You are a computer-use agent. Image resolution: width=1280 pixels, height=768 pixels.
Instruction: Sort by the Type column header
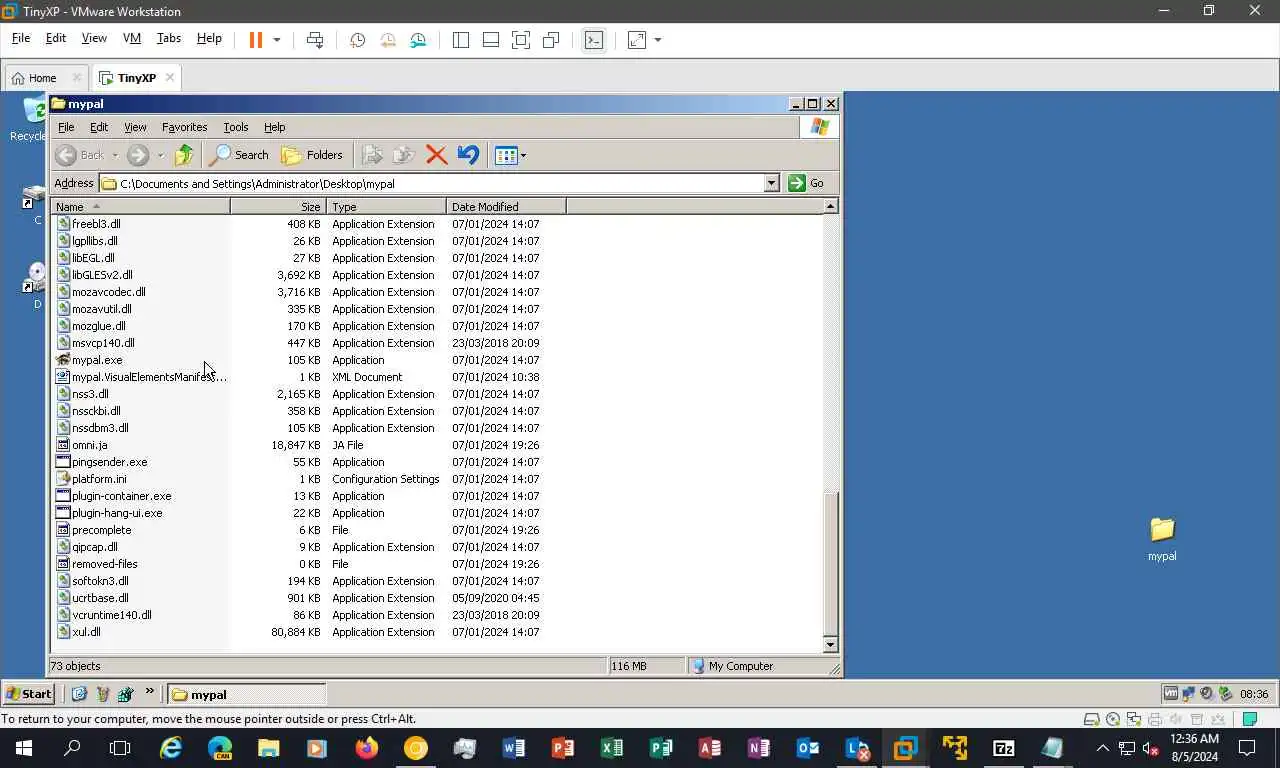(386, 206)
